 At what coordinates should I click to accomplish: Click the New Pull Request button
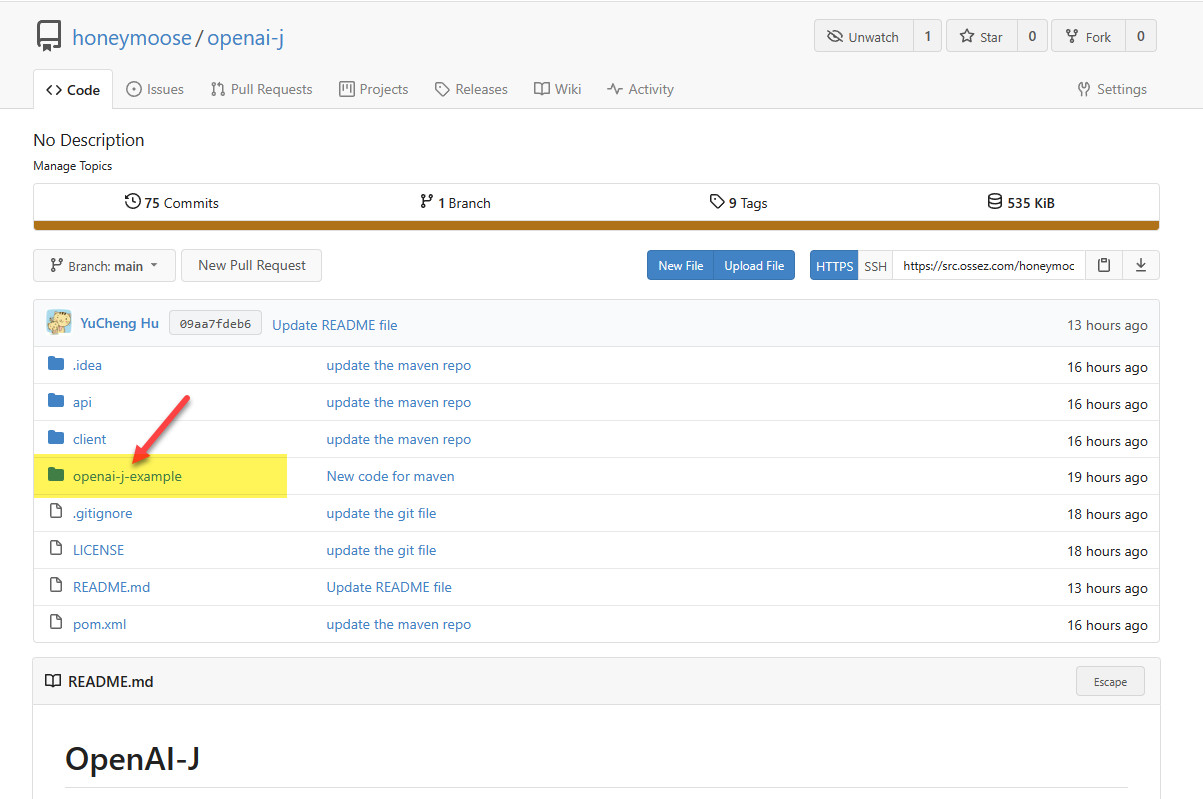pos(252,265)
